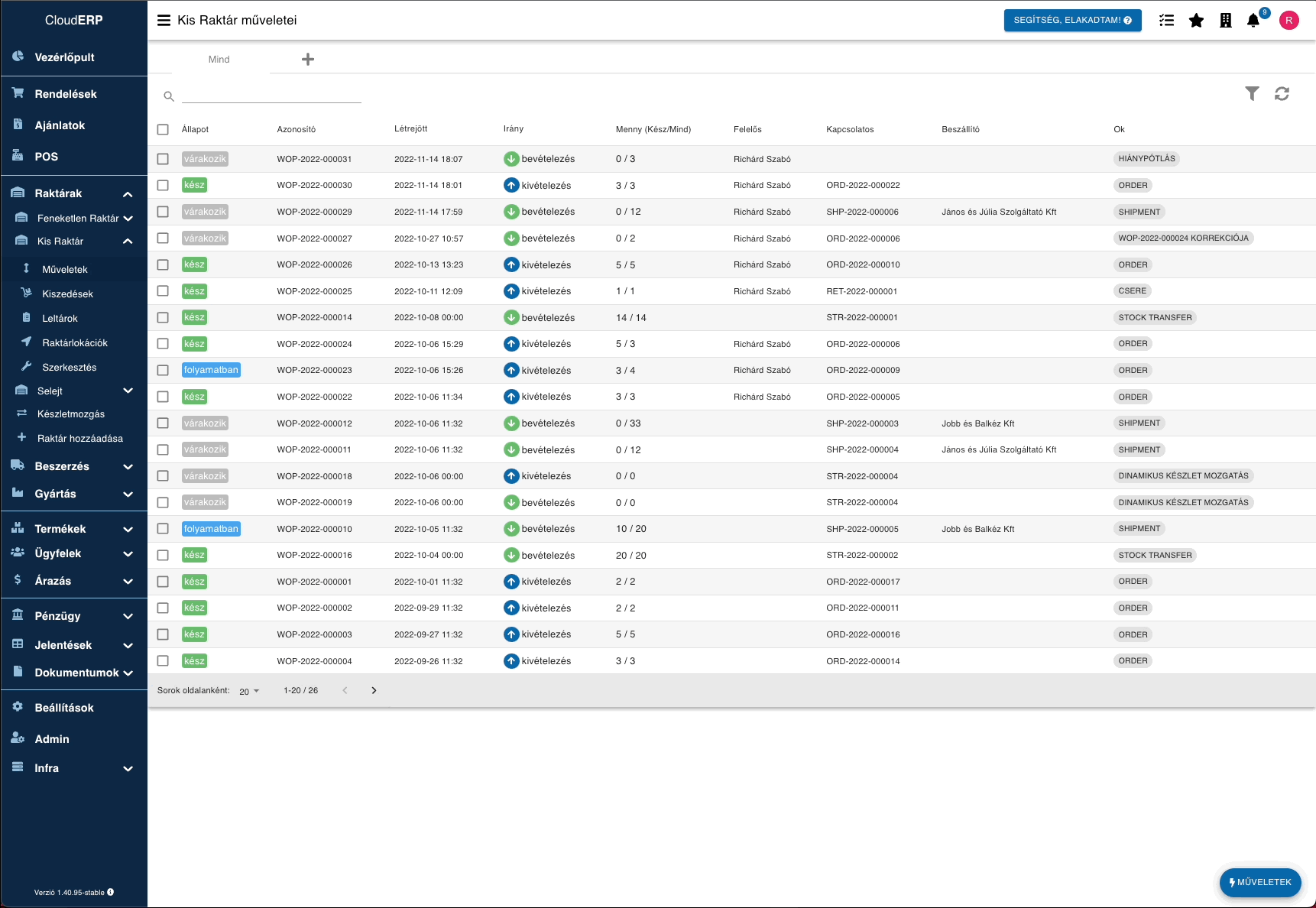Viewport: 1316px width, 908px height.
Task: Expand Jelentések section
Action: 128,646
